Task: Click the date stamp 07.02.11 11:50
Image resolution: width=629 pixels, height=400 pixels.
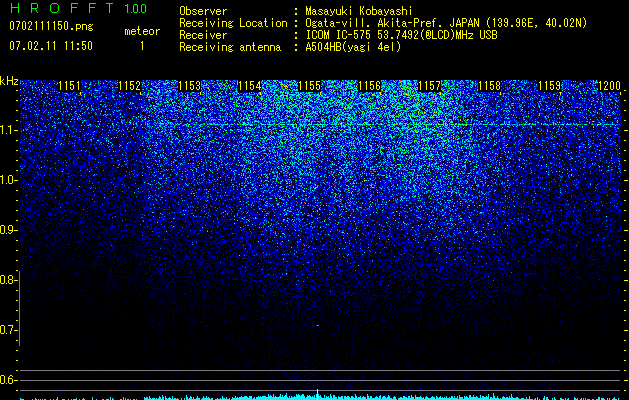Action: coord(51,46)
